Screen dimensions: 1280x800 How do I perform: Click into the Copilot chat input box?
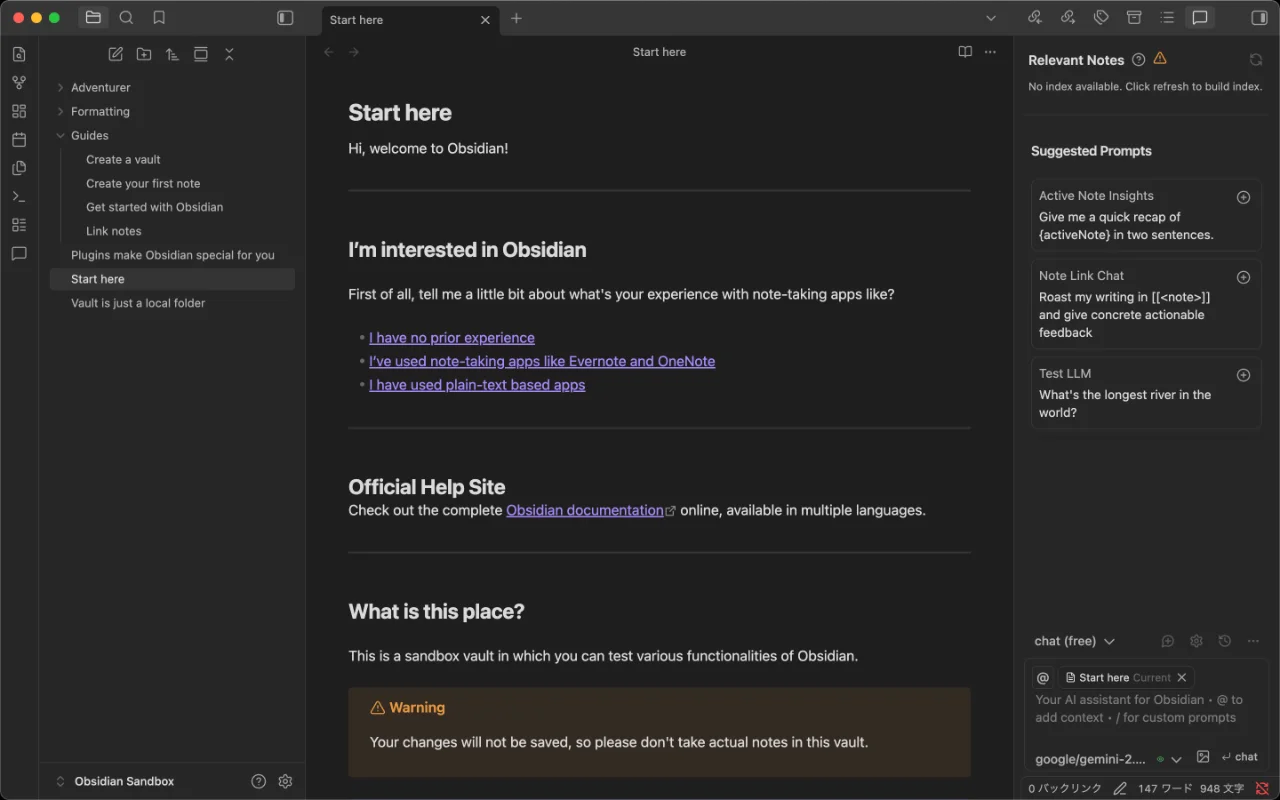1145,709
